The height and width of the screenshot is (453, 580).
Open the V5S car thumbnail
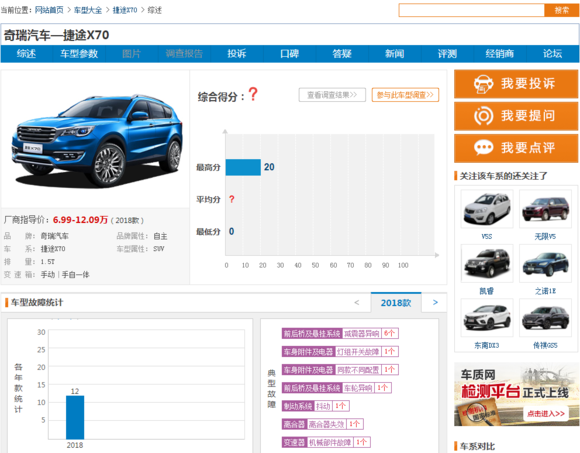487,209
